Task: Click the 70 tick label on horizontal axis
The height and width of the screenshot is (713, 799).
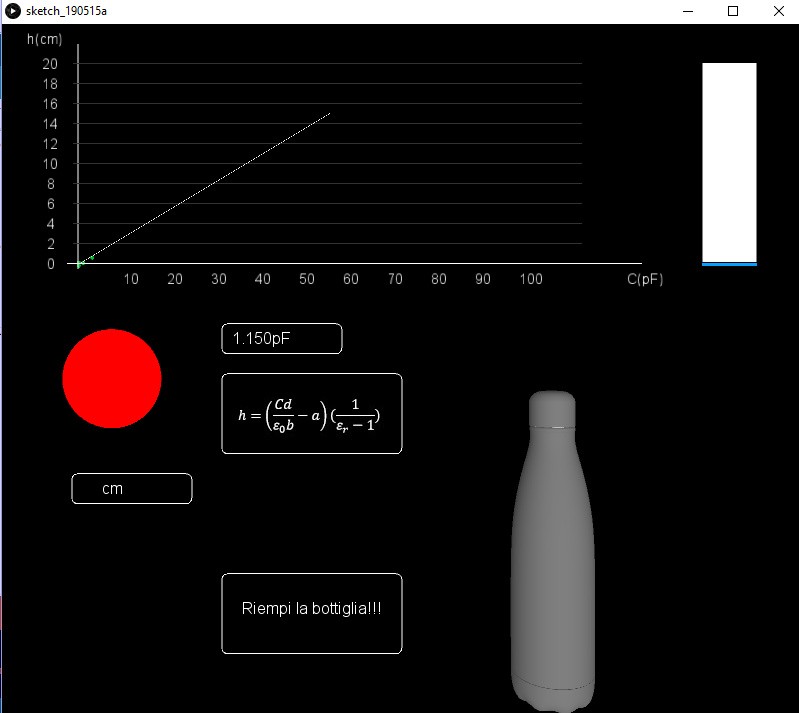Action: [395, 279]
